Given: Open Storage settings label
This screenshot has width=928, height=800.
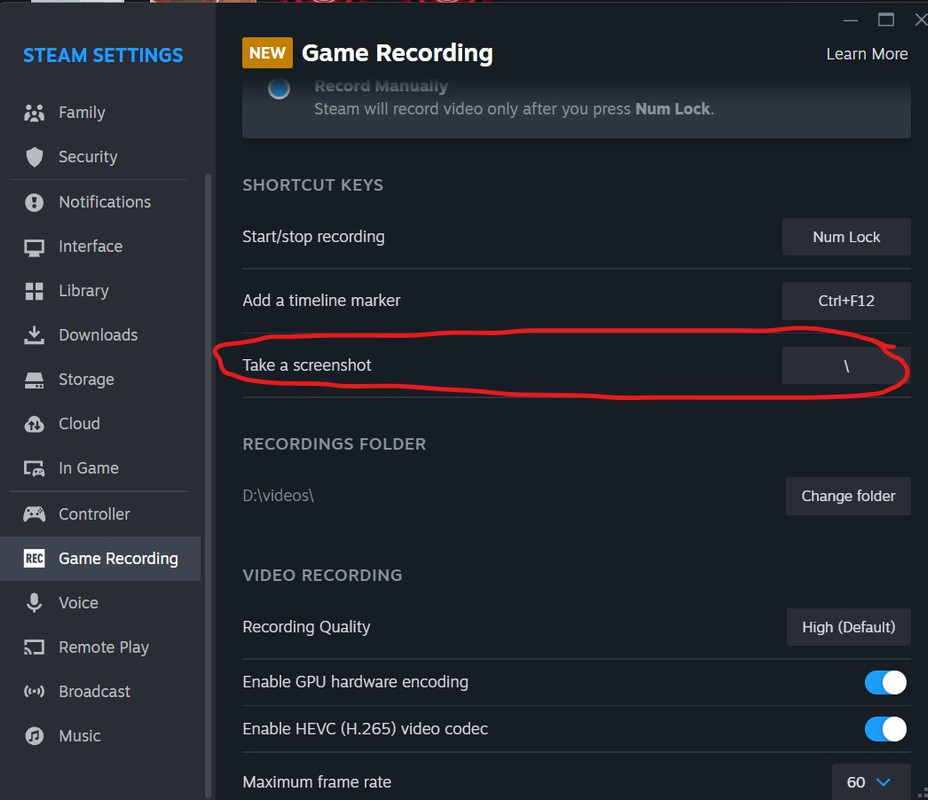Looking at the screenshot, I should coord(86,380).
